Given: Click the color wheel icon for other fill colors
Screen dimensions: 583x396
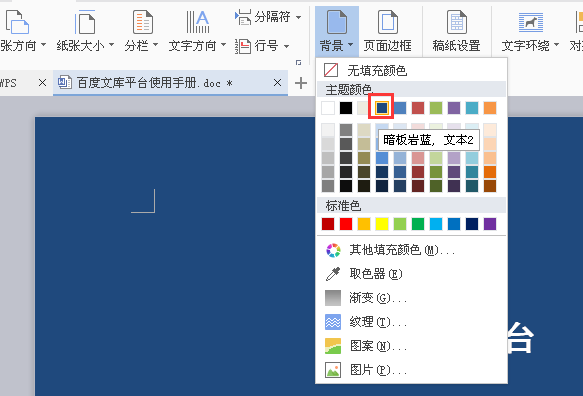Looking at the screenshot, I should pyautogui.click(x=333, y=250).
